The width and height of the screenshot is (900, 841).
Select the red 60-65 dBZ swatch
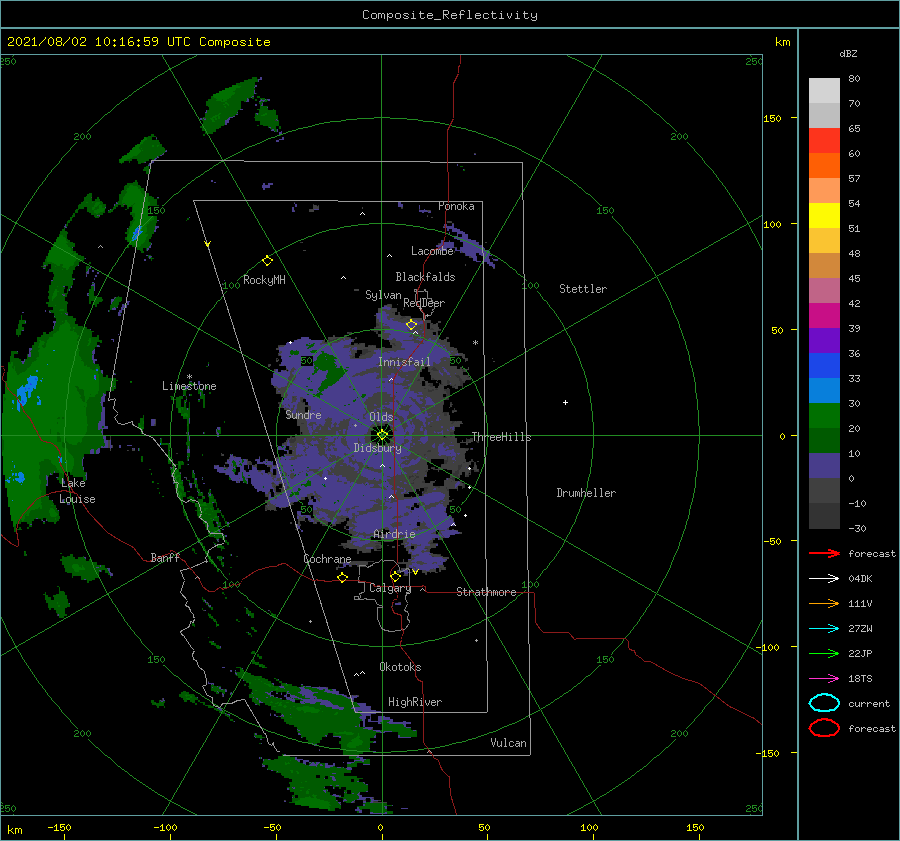tap(824, 141)
